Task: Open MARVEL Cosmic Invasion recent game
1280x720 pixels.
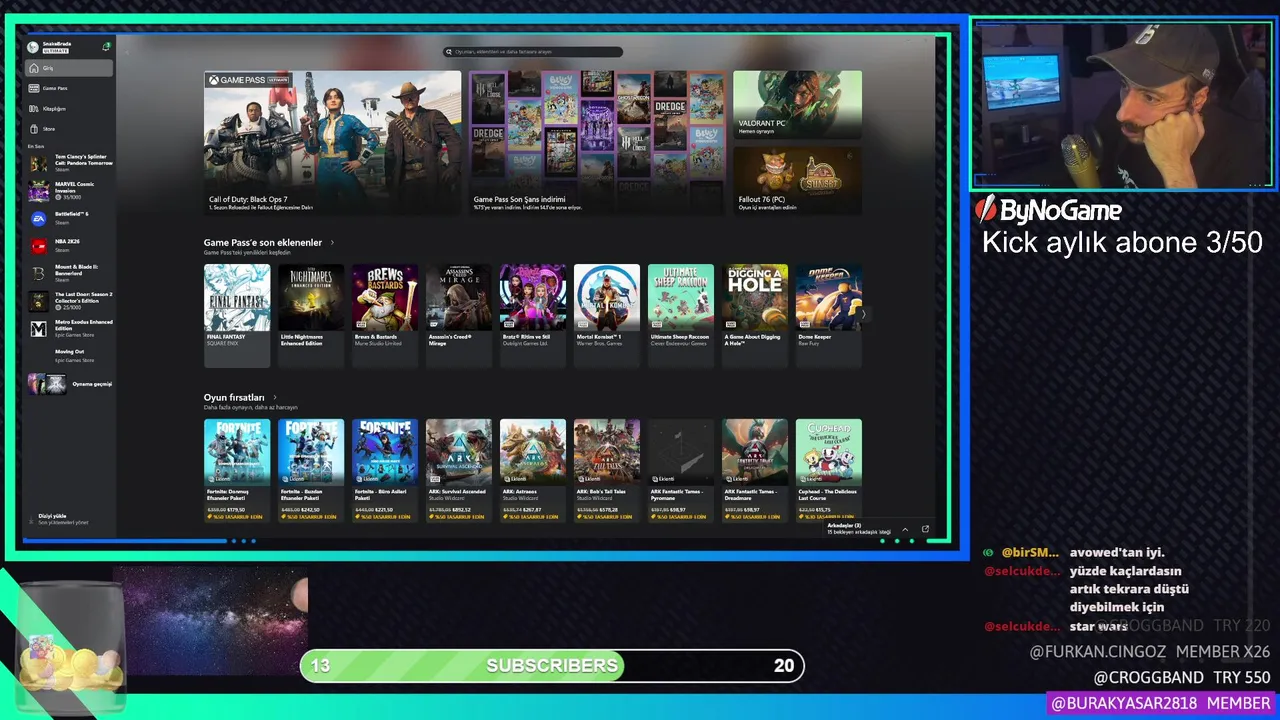Action: (70, 190)
